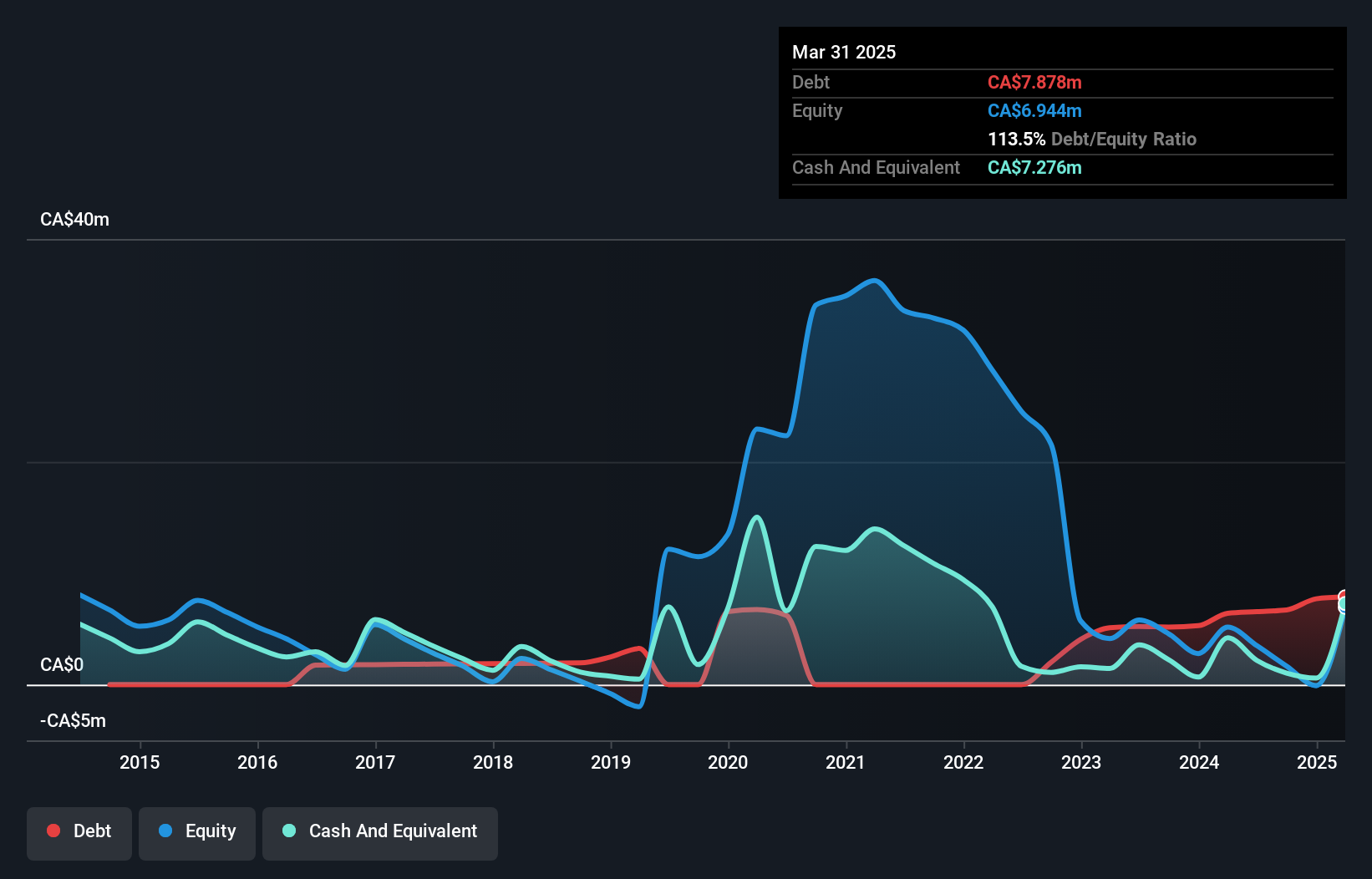Screen dimensions: 1372x879
Task: Click the CA$7.276m cash value
Action: tap(1034, 167)
